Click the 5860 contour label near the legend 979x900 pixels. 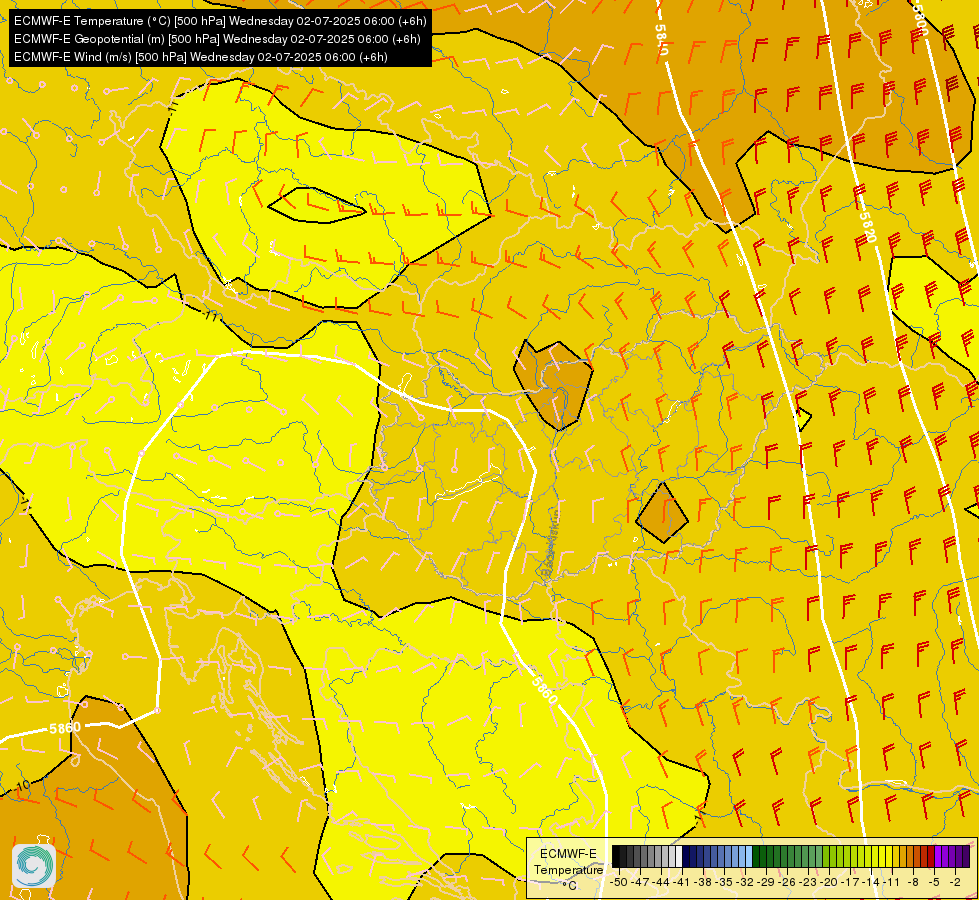pyautogui.click(x=544, y=691)
